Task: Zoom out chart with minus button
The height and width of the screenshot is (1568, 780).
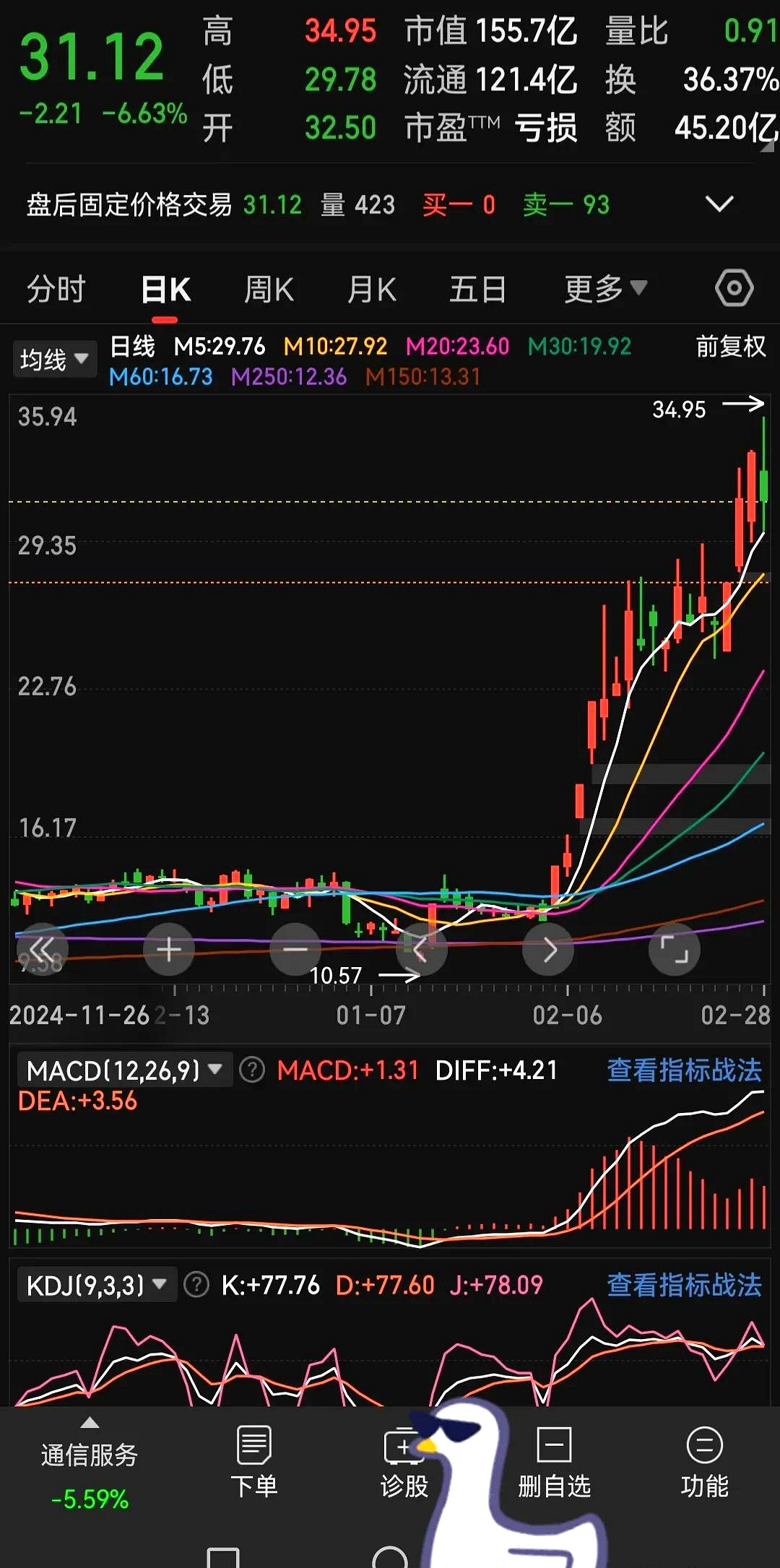Action: point(295,949)
